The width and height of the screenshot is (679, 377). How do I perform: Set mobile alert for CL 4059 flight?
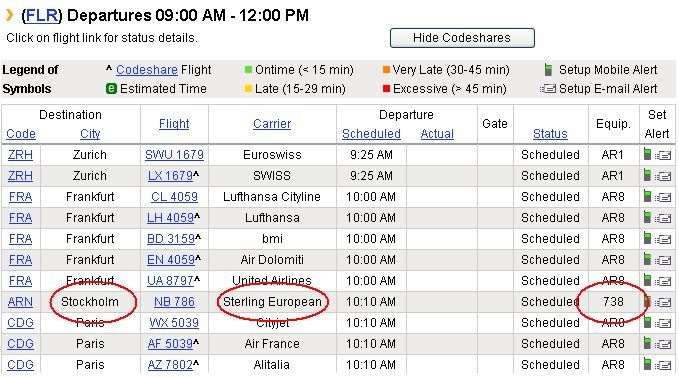(x=647, y=196)
